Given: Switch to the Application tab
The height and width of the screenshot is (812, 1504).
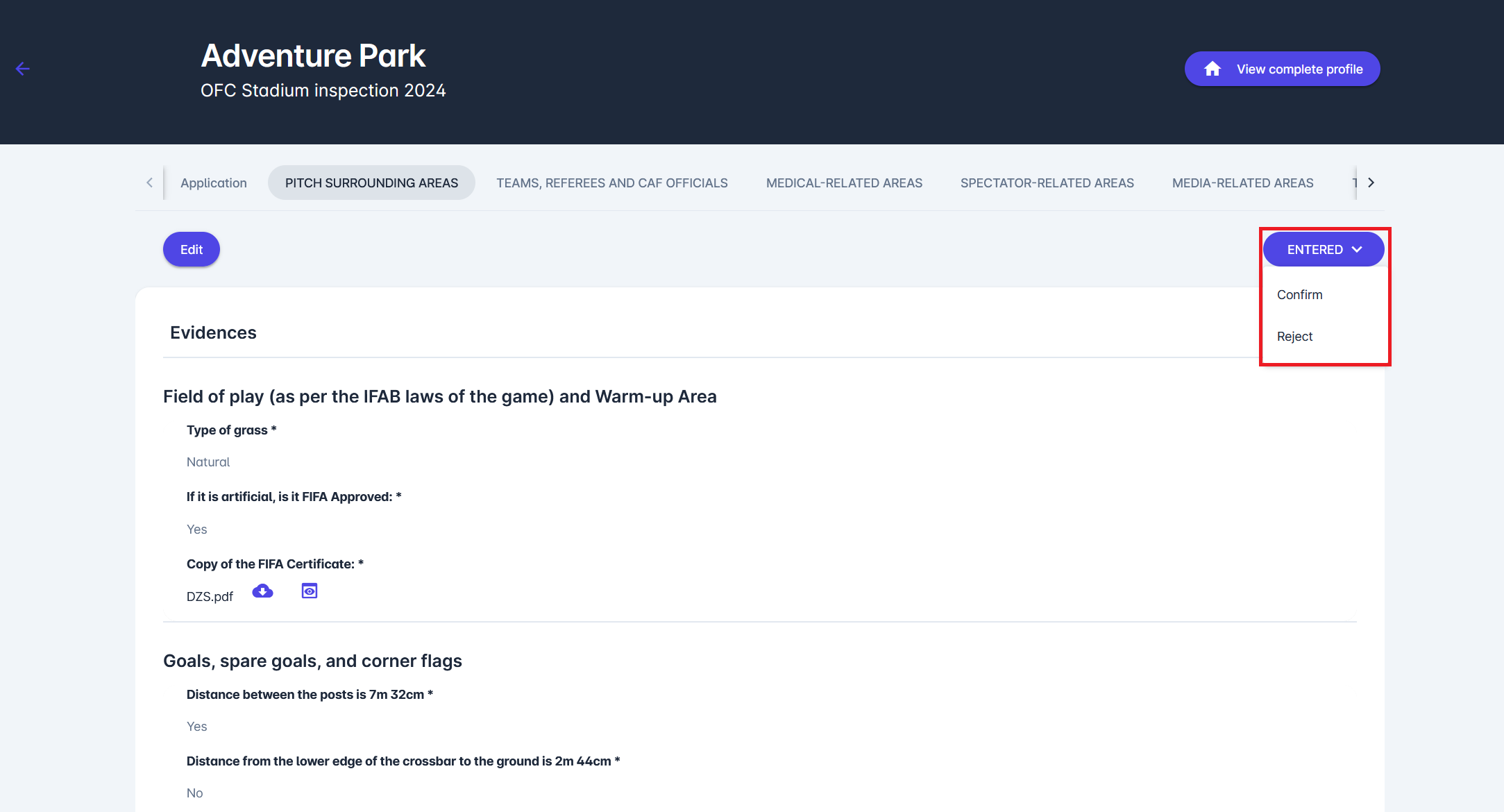Looking at the screenshot, I should (213, 183).
